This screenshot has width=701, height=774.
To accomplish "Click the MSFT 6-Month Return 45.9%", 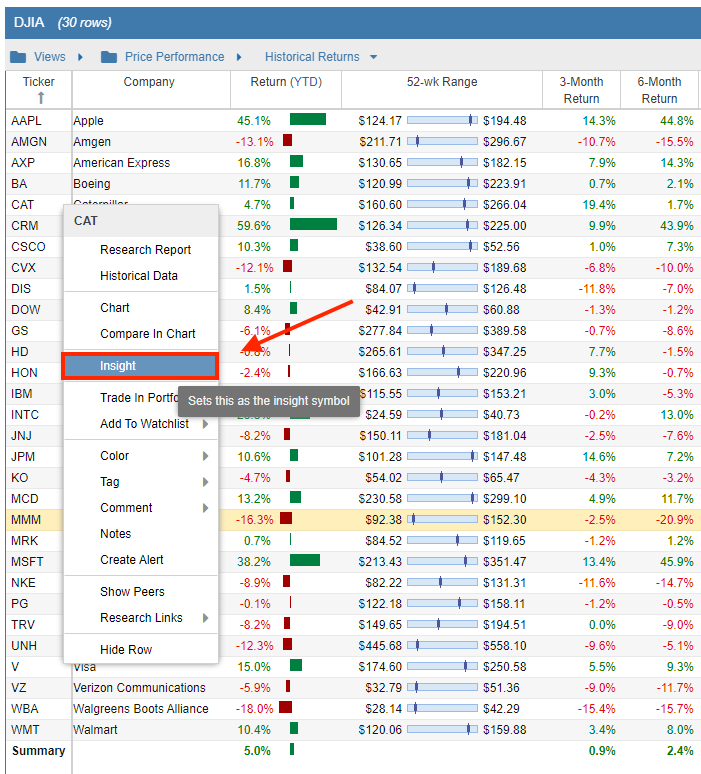I will click(677, 562).
